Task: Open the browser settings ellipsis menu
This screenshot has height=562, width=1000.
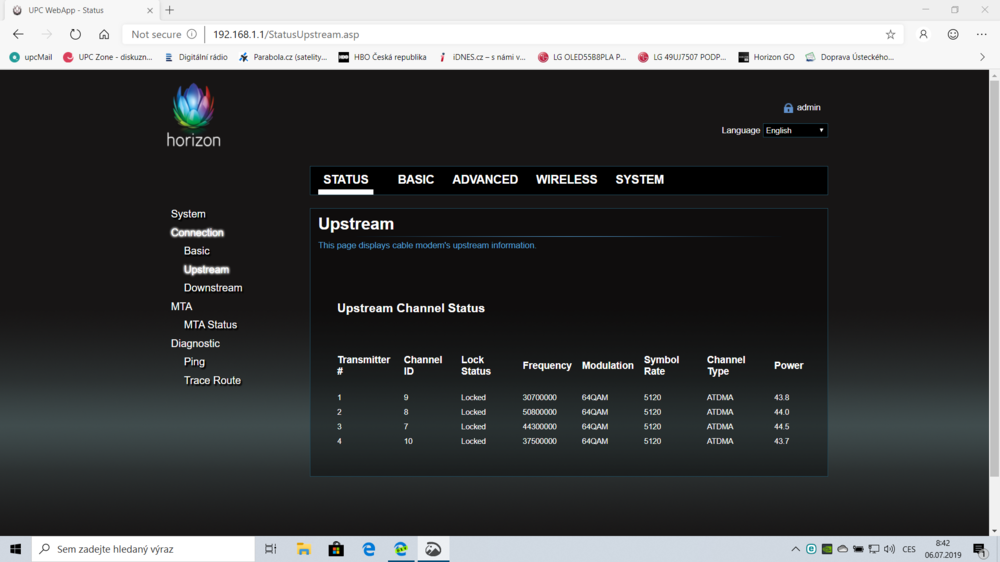Action: click(981, 34)
